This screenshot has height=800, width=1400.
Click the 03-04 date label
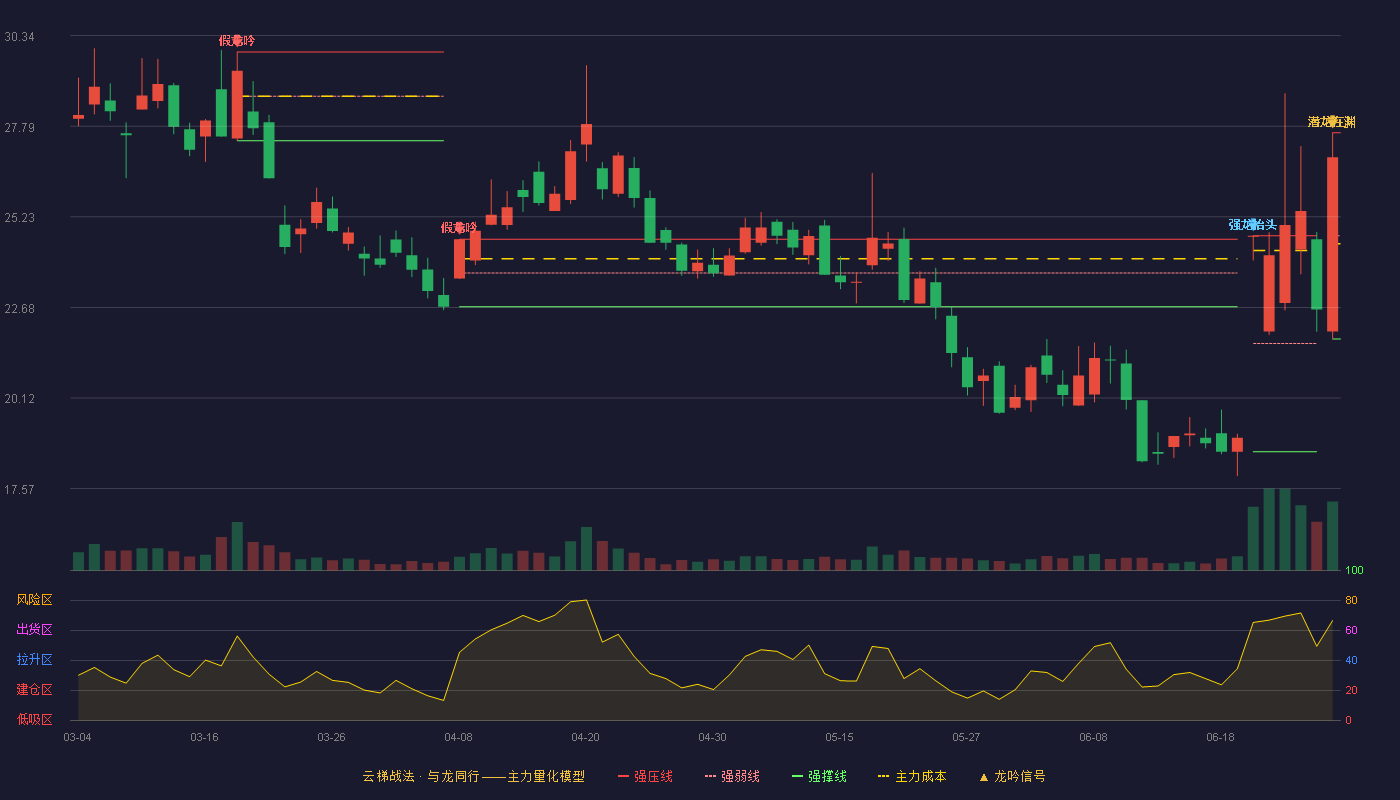pyautogui.click(x=77, y=737)
